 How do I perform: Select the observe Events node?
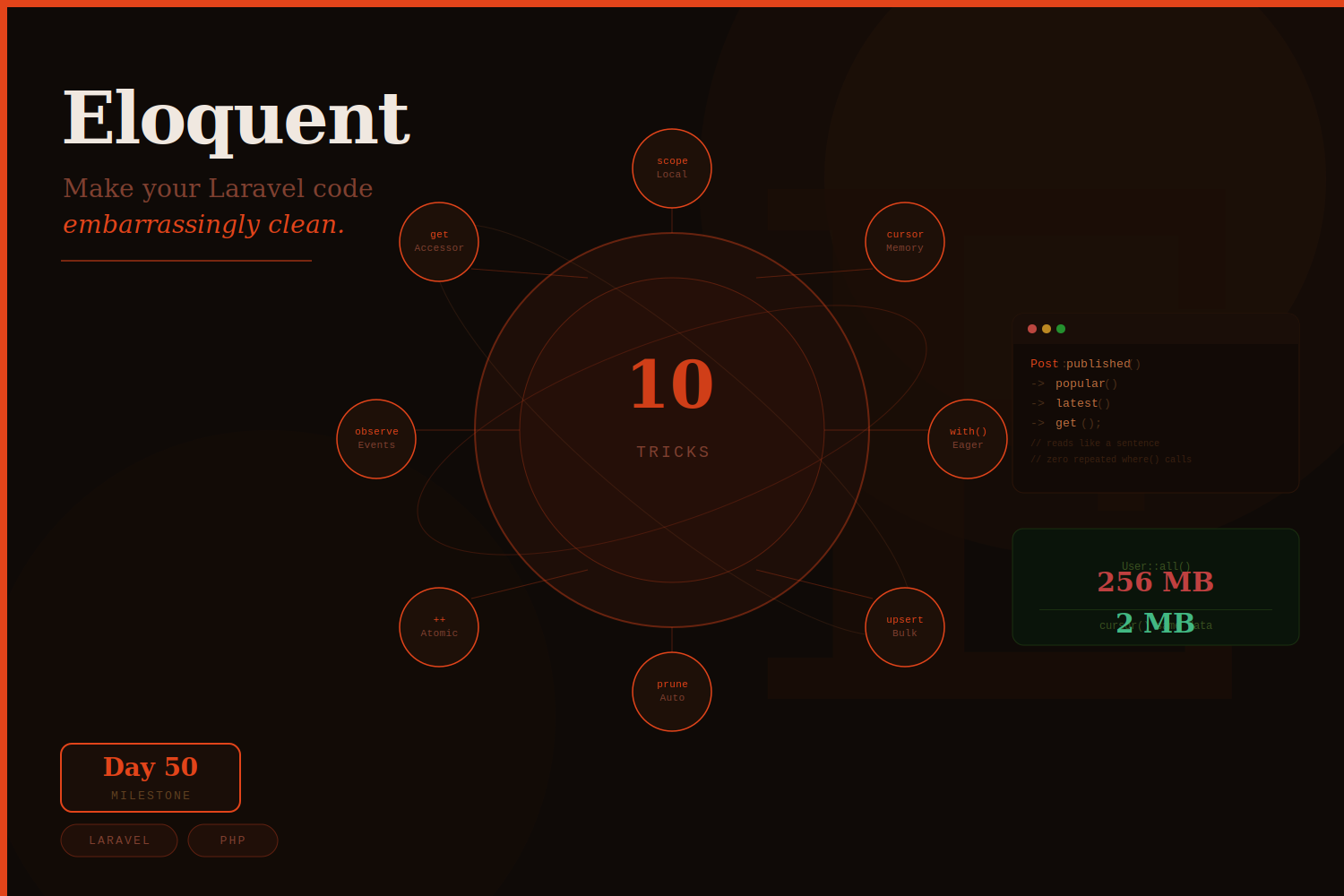coord(375,438)
